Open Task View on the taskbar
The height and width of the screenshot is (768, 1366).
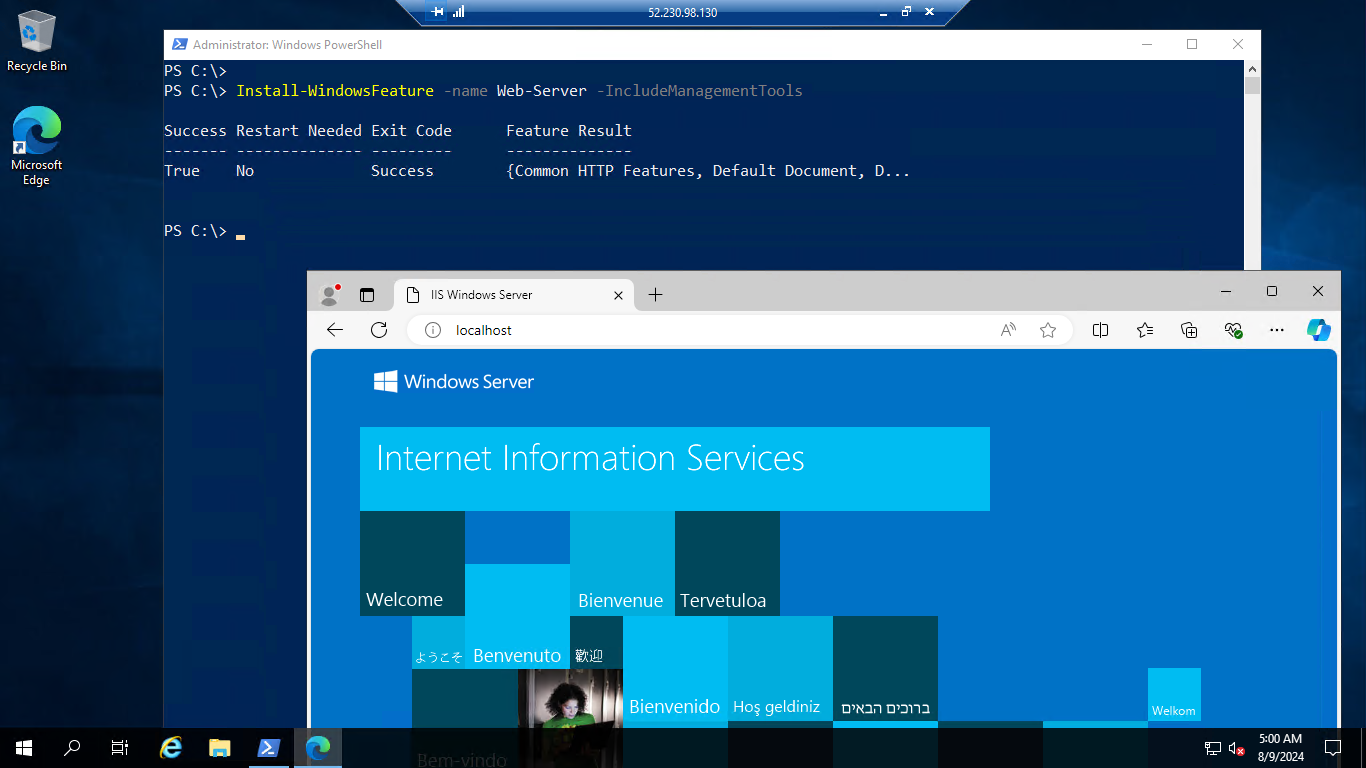(x=120, y=747)
